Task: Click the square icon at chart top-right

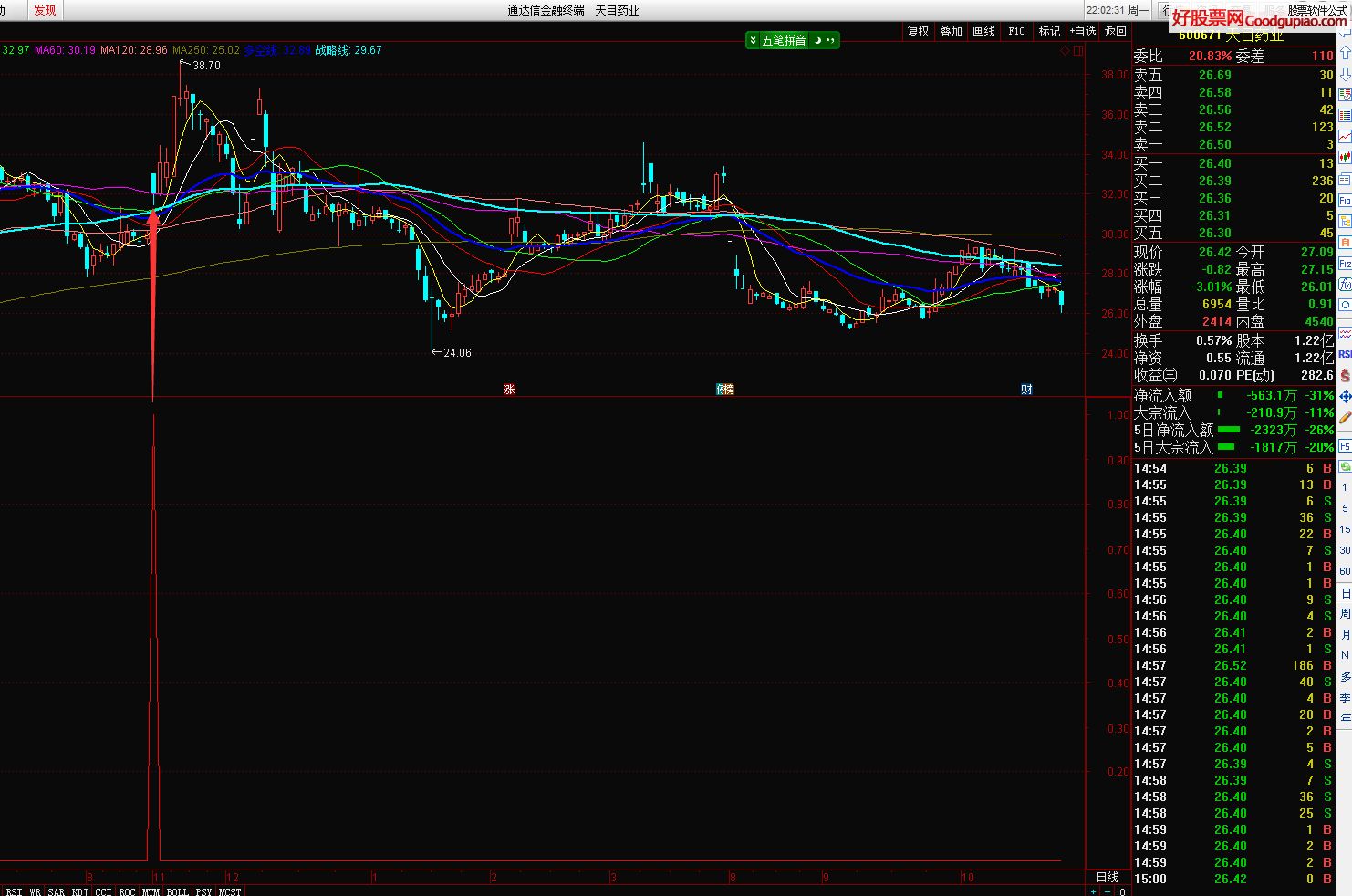Action: (1078, 51)
